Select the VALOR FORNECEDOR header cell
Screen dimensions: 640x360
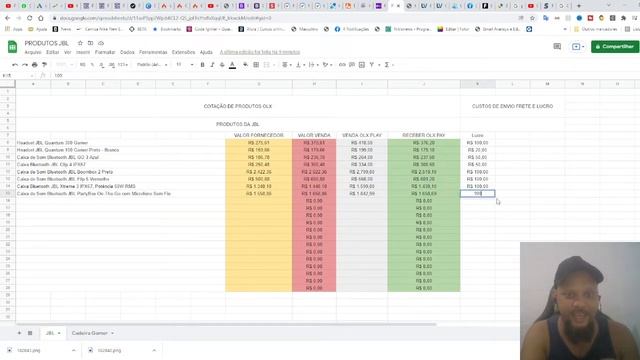pyautogui.click(x=259, y=135)
